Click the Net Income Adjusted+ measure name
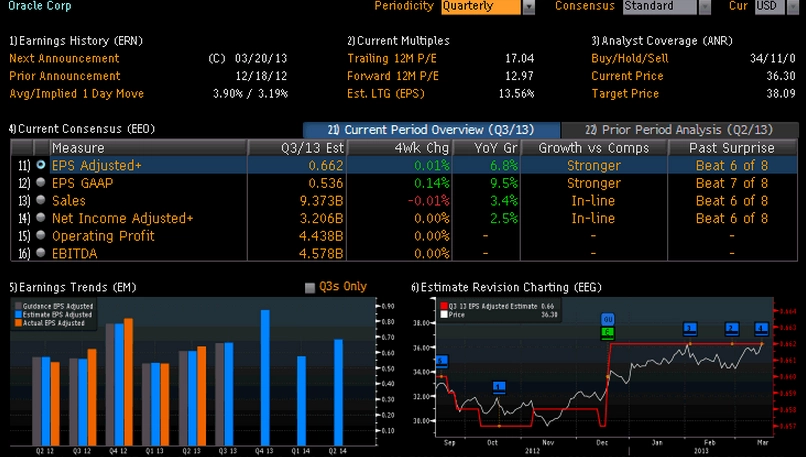 122,218
